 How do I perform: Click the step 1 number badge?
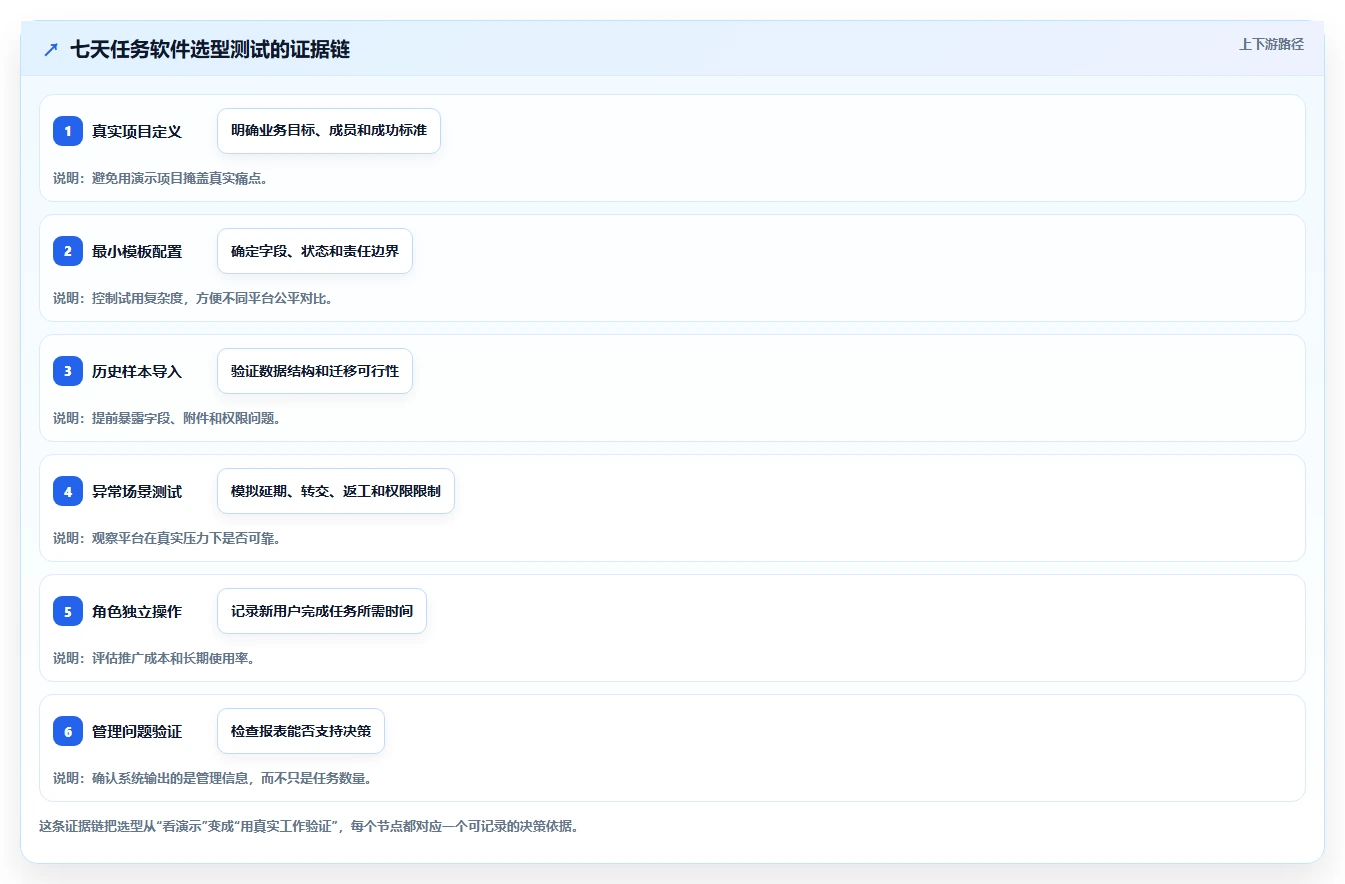(68, 131)
